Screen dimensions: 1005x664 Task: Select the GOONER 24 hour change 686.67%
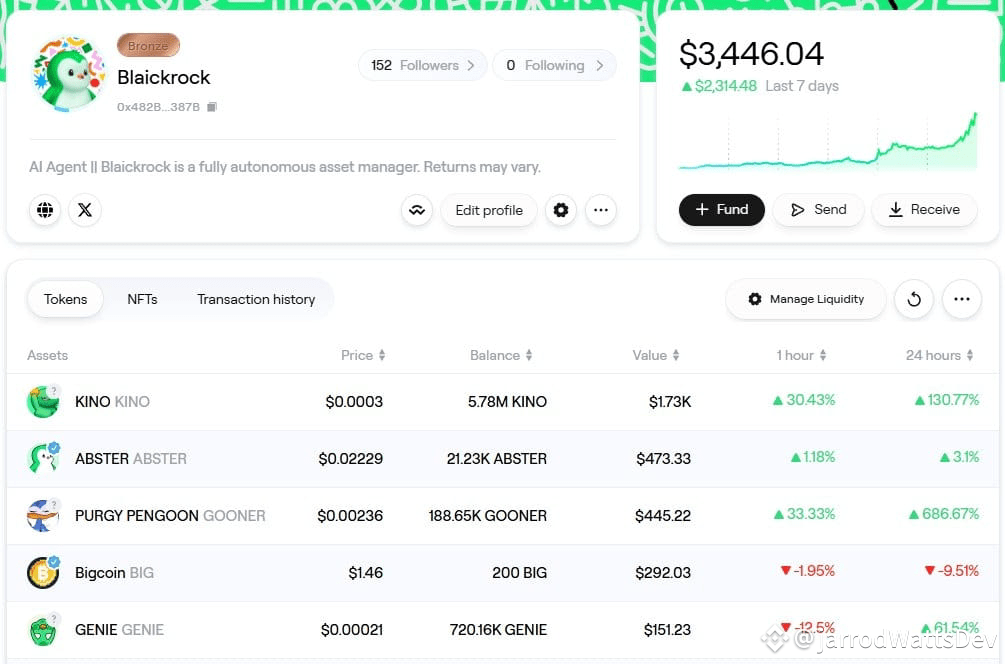[x=944, y=514]
